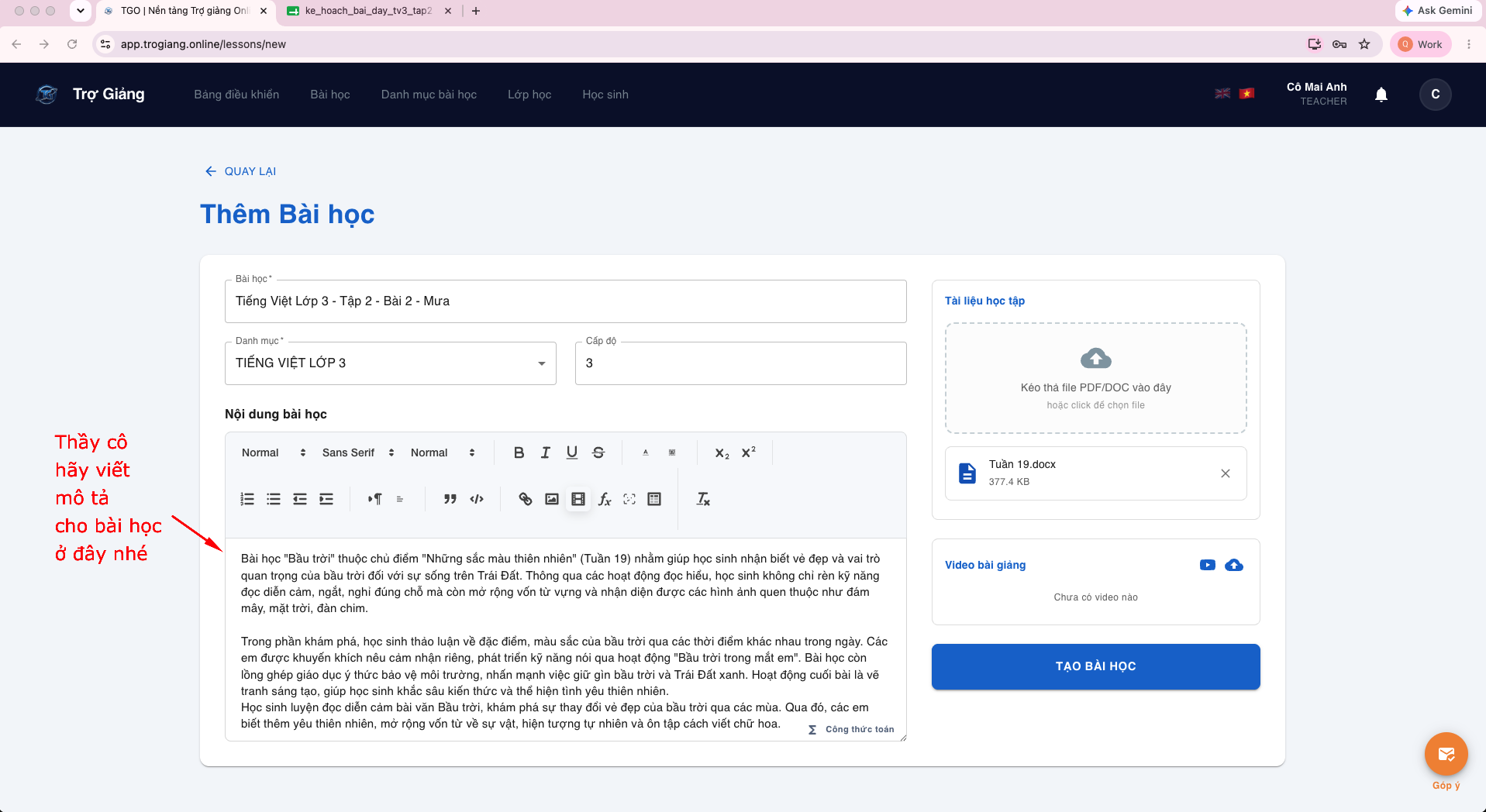Viewport: 1486px width, 812px height.
Task: Insert a formula with the fx button
Action: 605,499
